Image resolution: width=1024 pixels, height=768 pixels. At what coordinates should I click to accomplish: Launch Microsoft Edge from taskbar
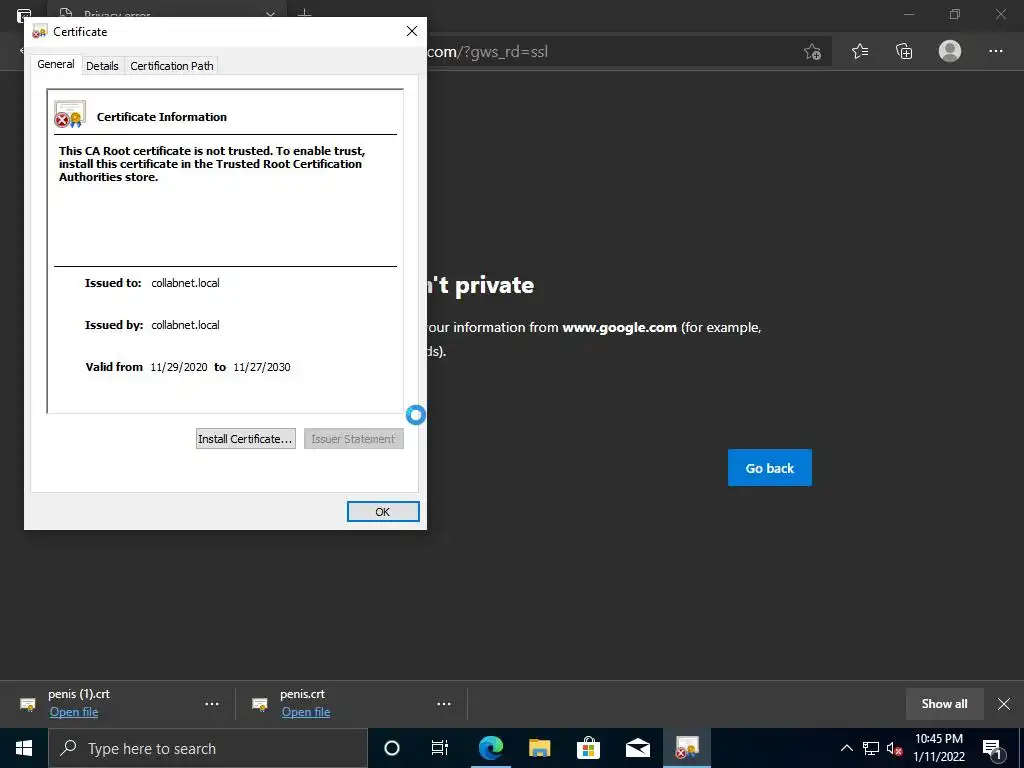[490, 748]
